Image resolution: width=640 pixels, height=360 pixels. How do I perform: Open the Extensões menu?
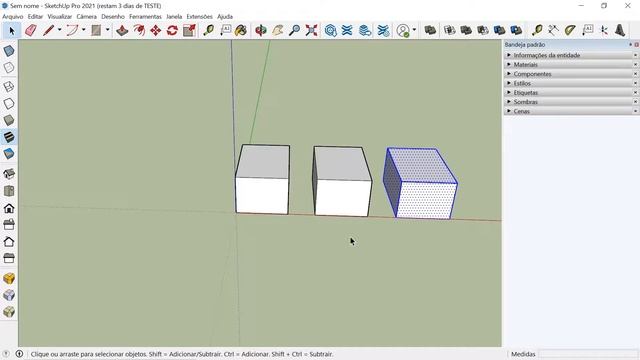[x=199, y=17]
